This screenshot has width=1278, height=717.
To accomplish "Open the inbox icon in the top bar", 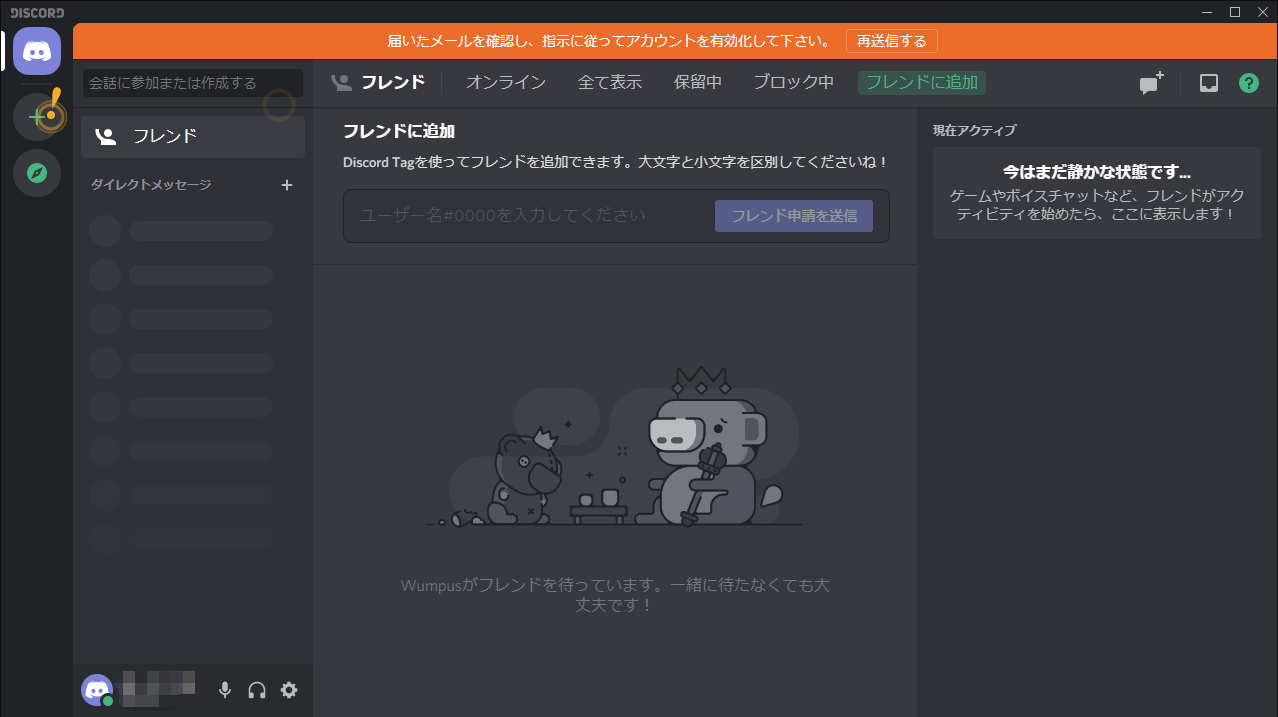I will point(1208,83).
